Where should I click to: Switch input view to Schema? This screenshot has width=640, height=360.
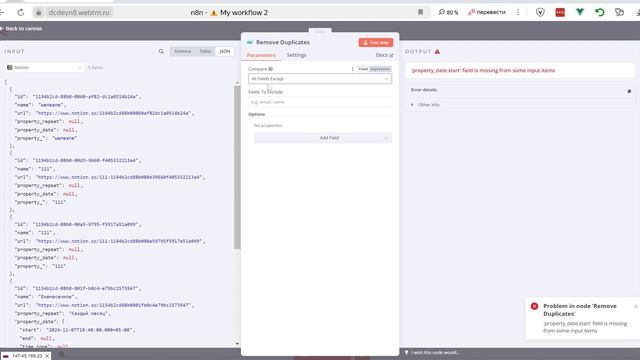182,51
